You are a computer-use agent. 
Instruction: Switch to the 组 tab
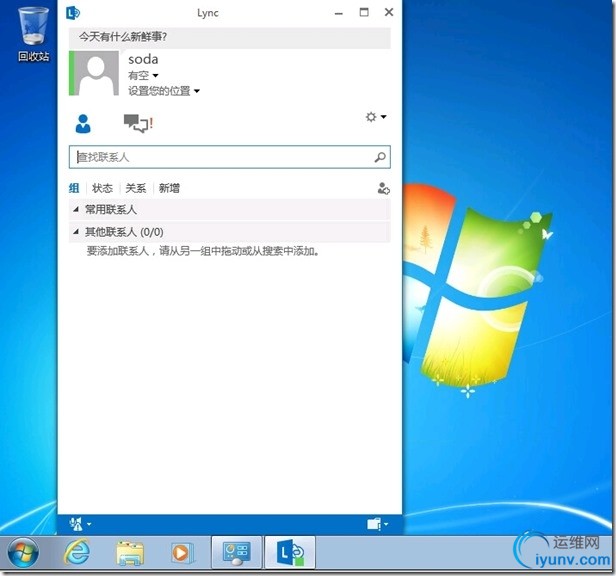pyautogui.click(x=74, y=188)
